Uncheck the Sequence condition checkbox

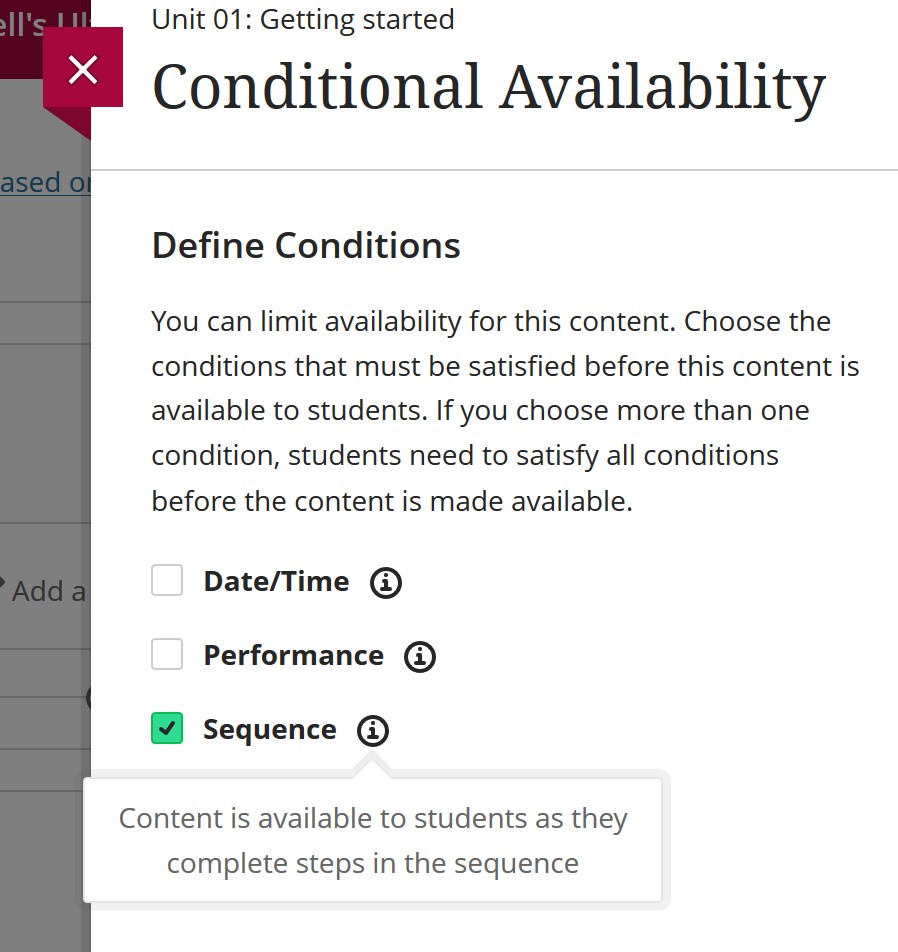pos(167,729)
